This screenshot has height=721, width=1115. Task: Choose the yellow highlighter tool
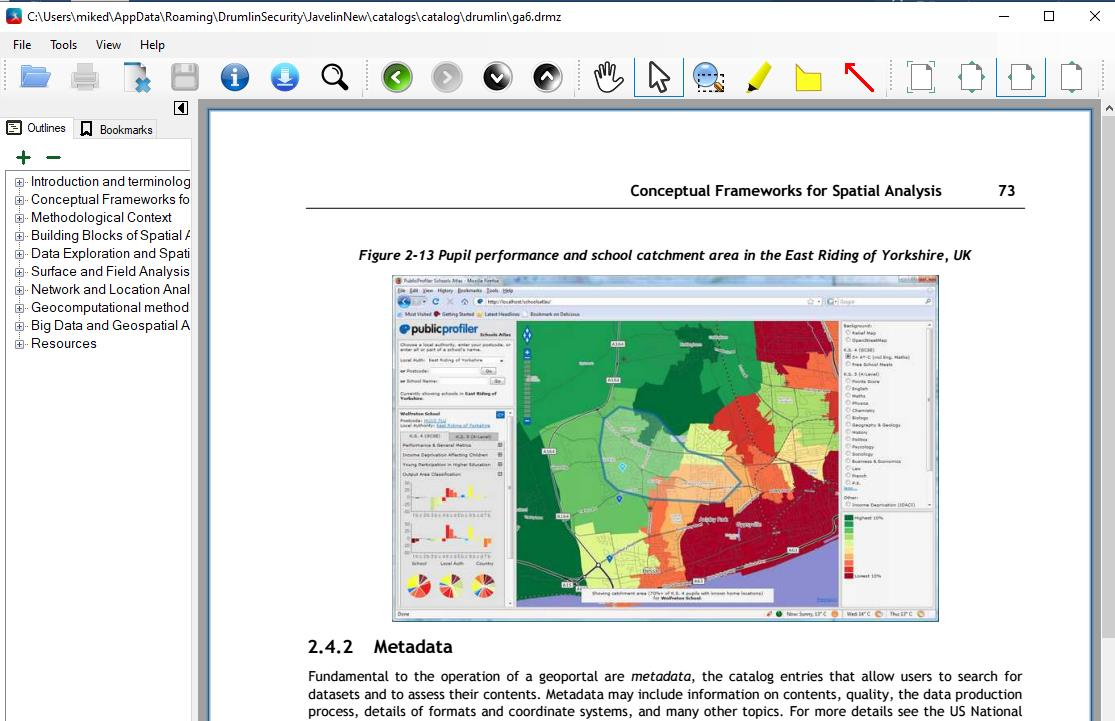coord(759,77)
